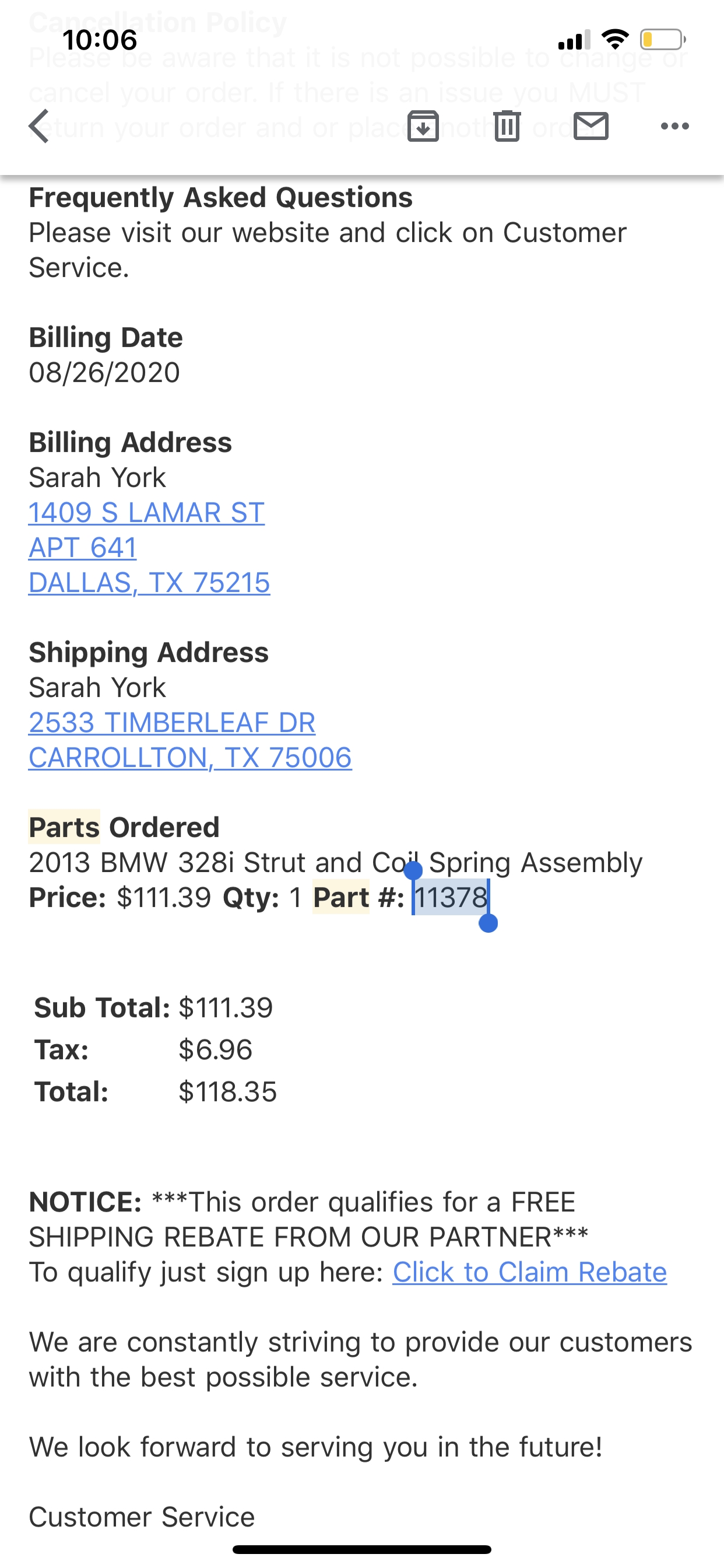Screen dimensions: 724x1568
Task: Tap the CARROLLTON, TX 75006 link
Action: (x=190, y=758)
